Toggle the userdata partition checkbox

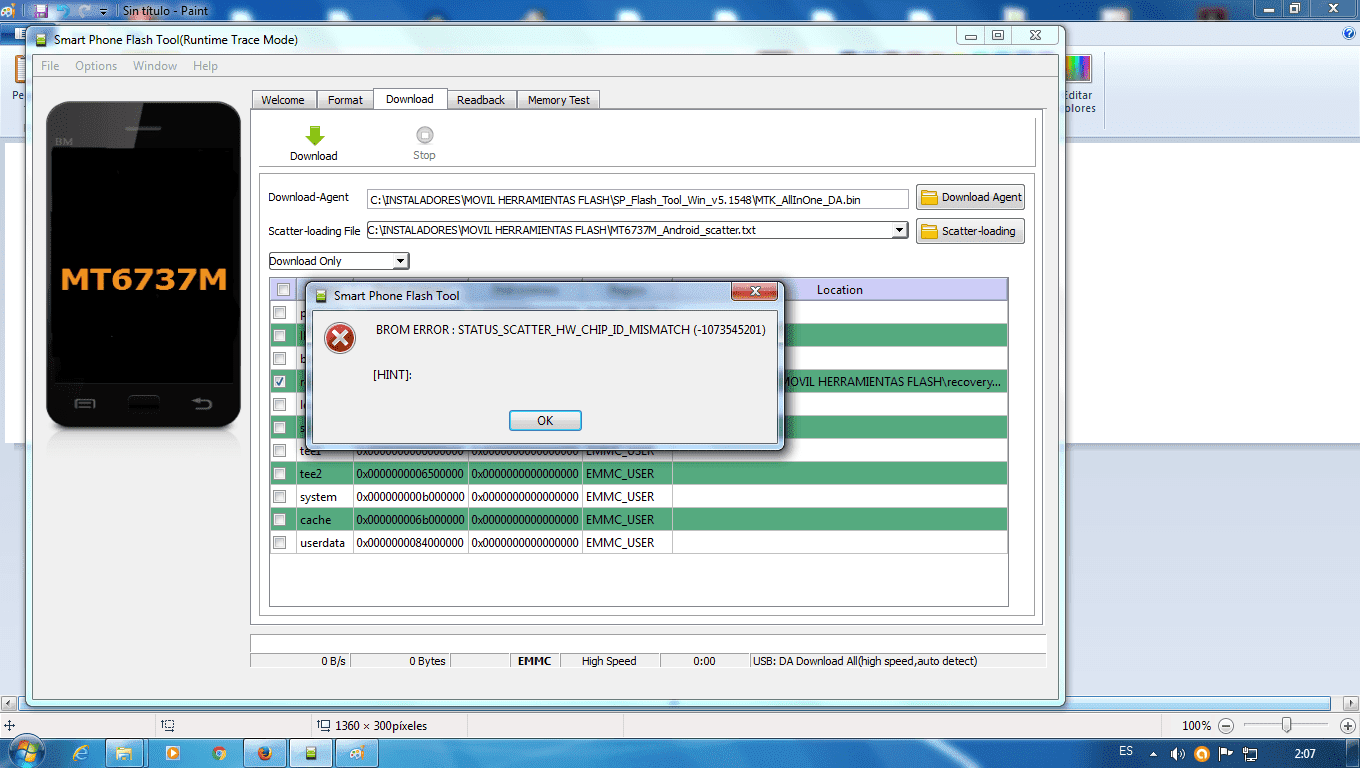pyautogui.click(x=280, y=543)
